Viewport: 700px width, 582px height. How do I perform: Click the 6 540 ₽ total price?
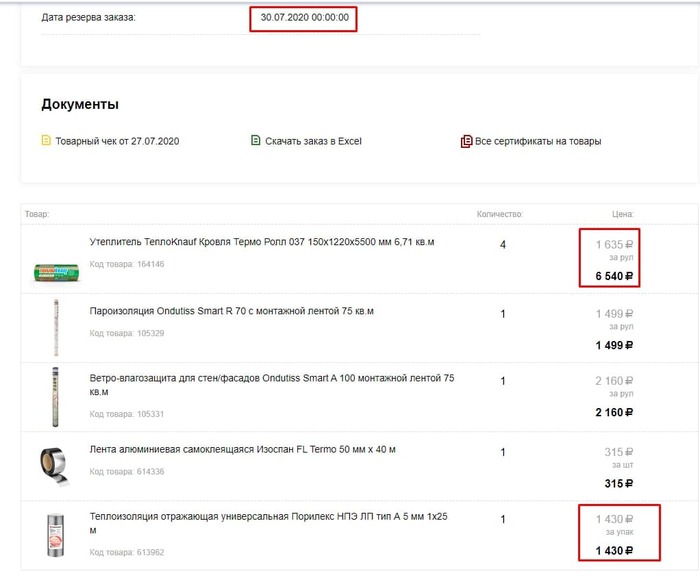click(615, 275)
